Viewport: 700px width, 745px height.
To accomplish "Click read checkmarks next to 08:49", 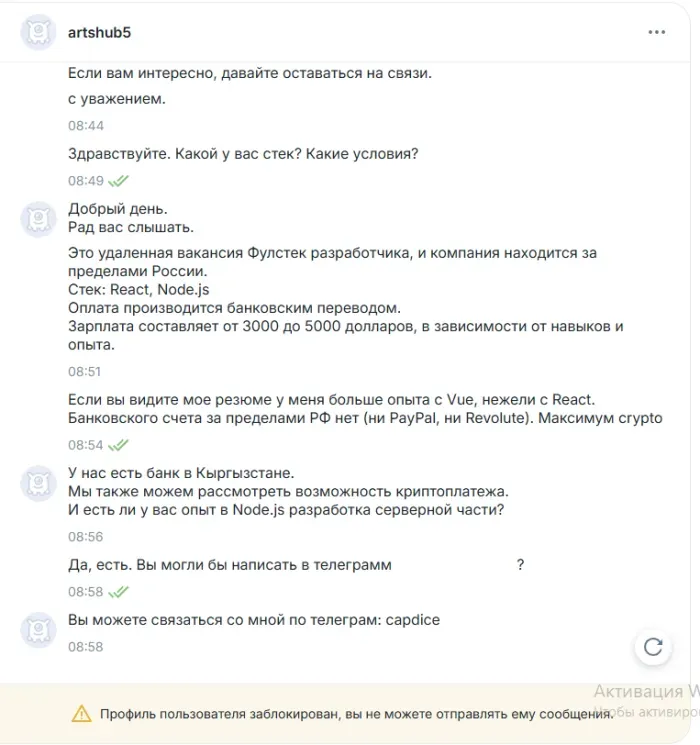I will click(118, 181).
